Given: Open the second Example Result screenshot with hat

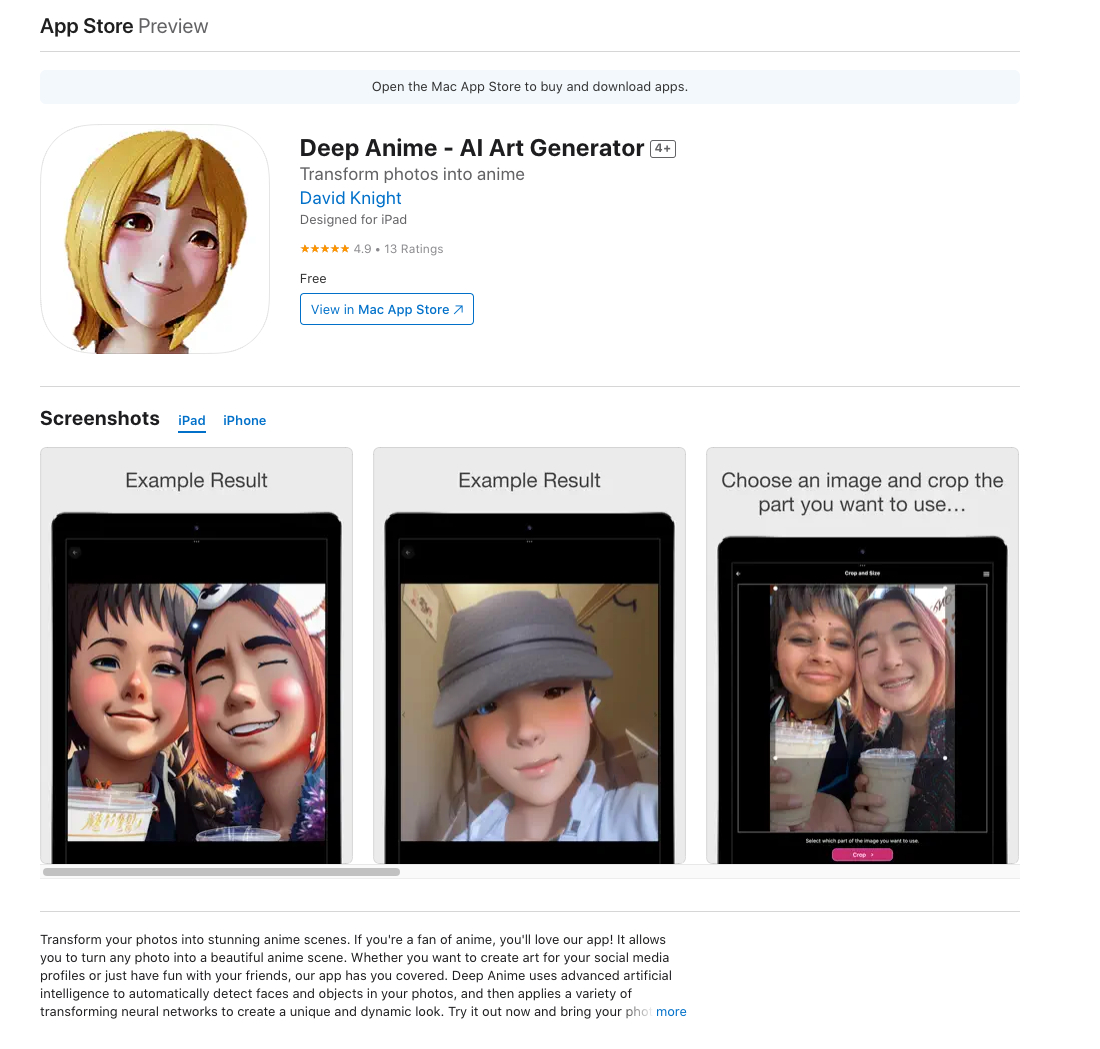Looking at the screenshot, I should [x=529, y=655].
